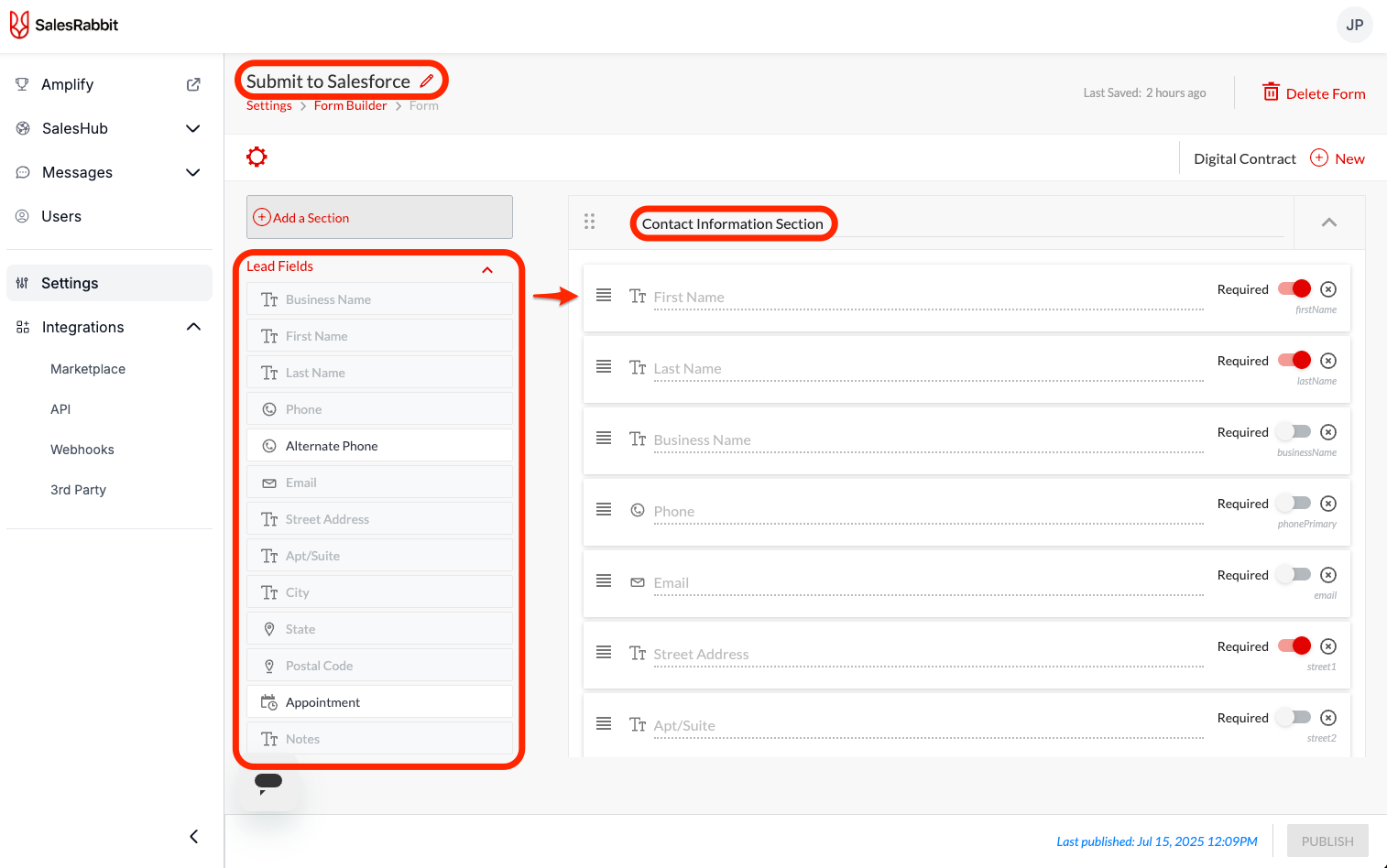Collapse the Contact Information Section

[1329, 222]
